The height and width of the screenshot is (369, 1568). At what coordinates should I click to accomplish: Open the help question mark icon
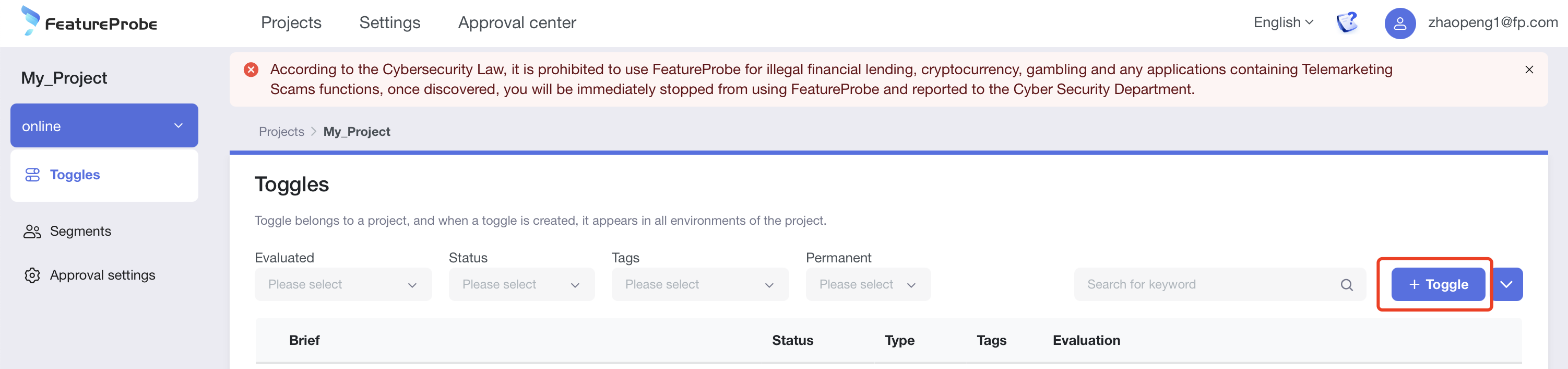[1347, 22]
